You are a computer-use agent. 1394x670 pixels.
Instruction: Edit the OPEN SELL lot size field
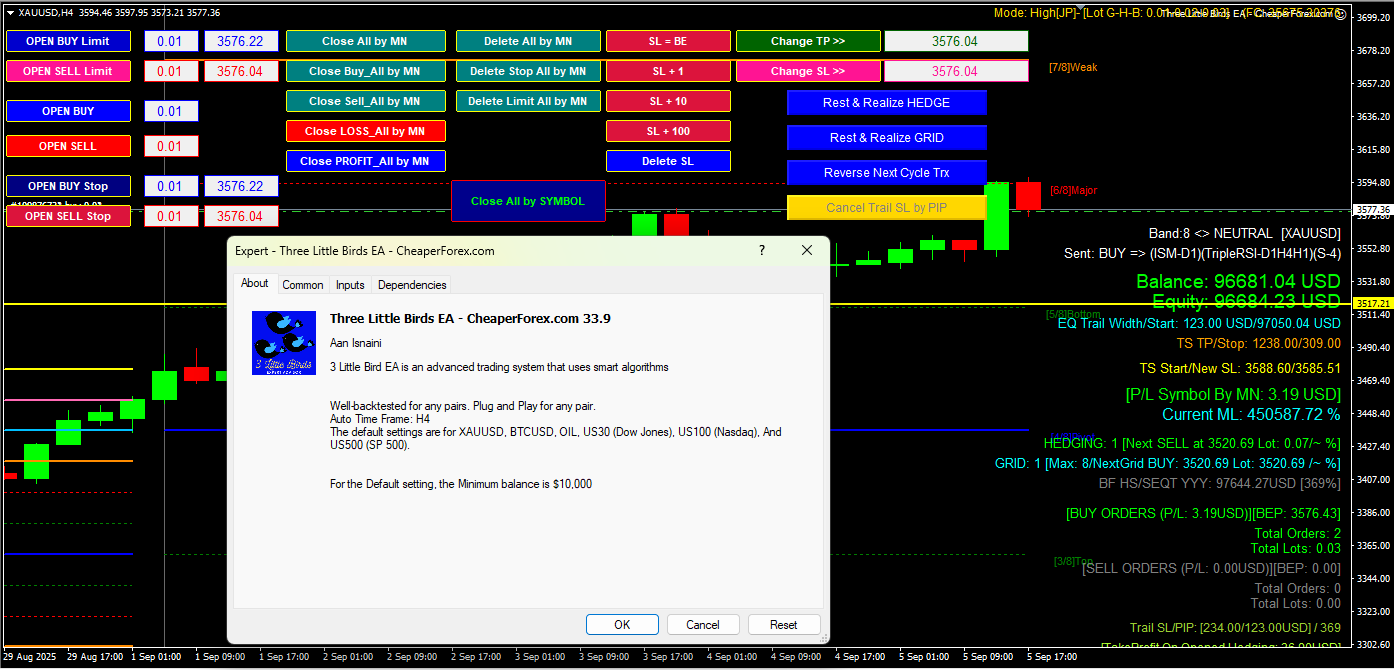click(171, 146)
